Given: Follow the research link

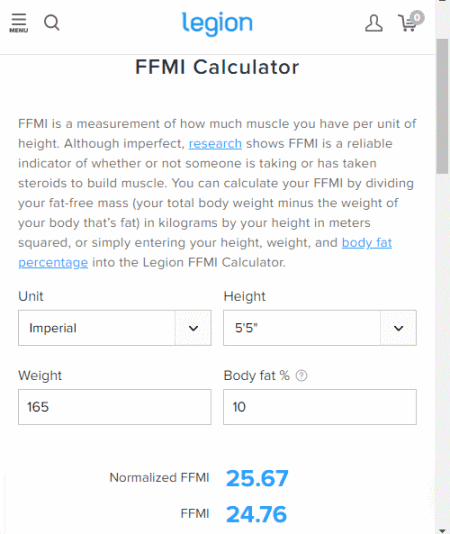Looking at the screenshot, I should 215,144.
